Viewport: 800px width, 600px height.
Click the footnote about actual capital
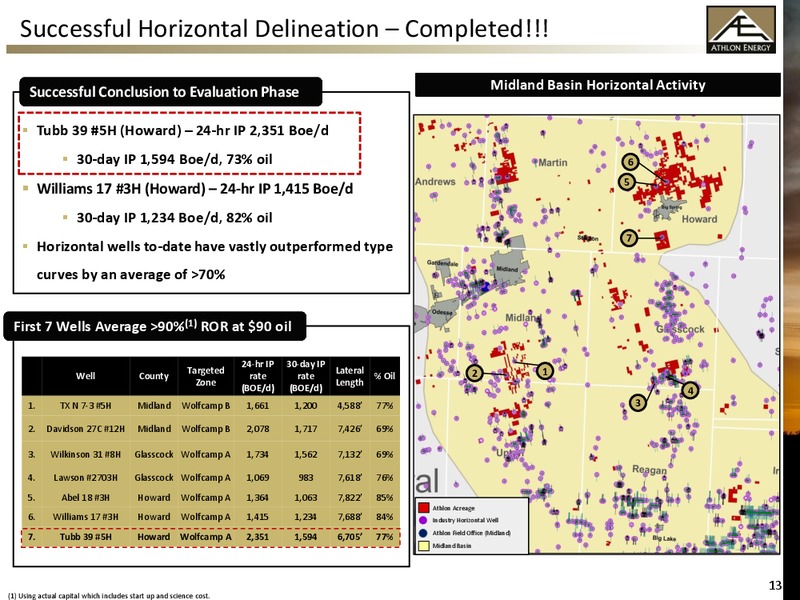pyautogui.click(x=108, y=595)
